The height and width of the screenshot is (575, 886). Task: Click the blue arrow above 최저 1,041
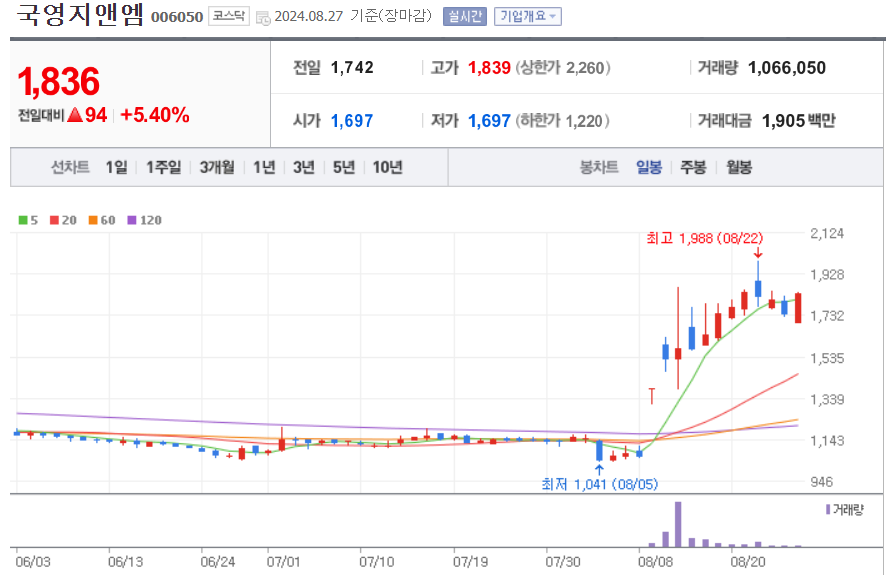[600, 469]
